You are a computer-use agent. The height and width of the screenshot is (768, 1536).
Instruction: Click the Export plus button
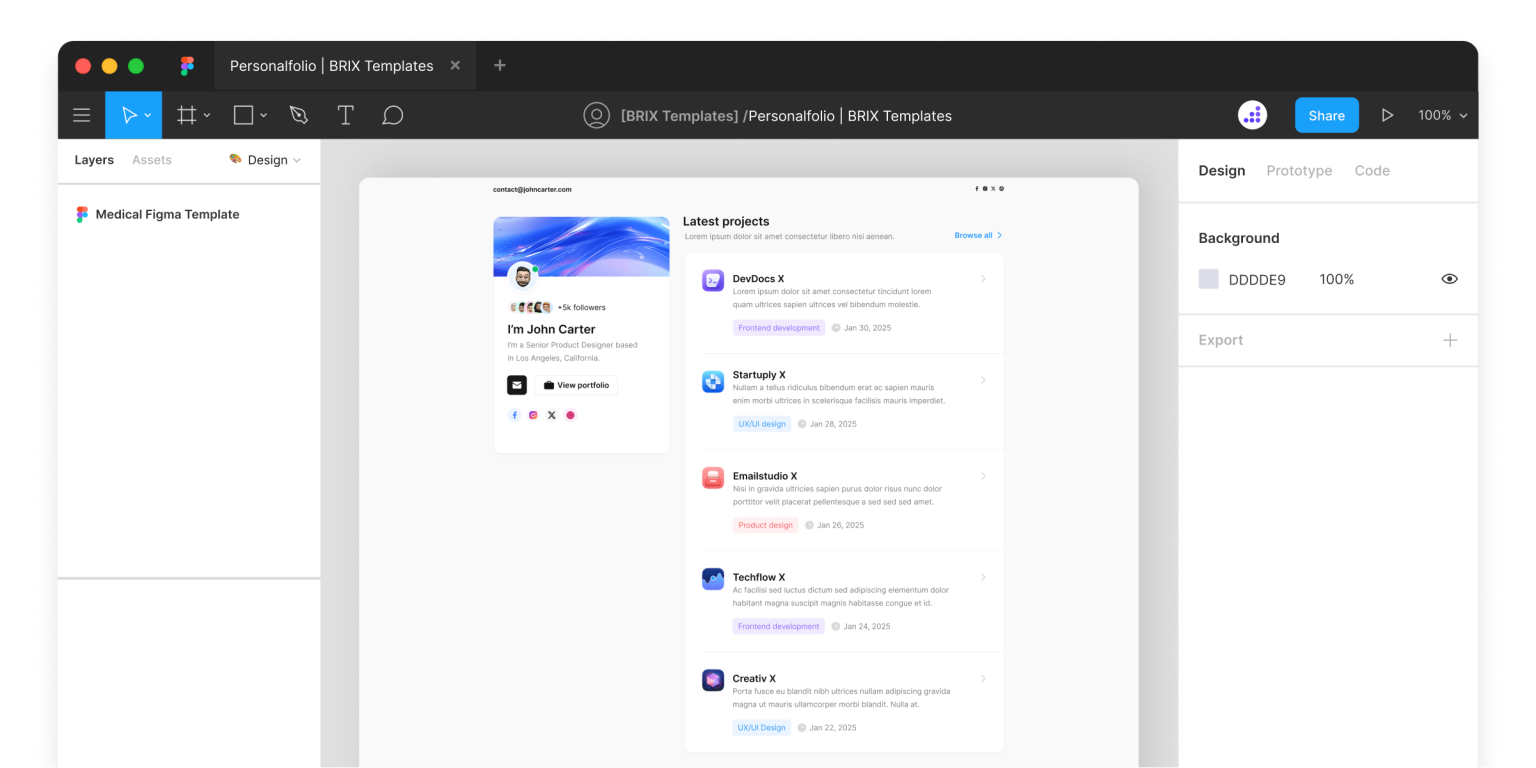1450,340
